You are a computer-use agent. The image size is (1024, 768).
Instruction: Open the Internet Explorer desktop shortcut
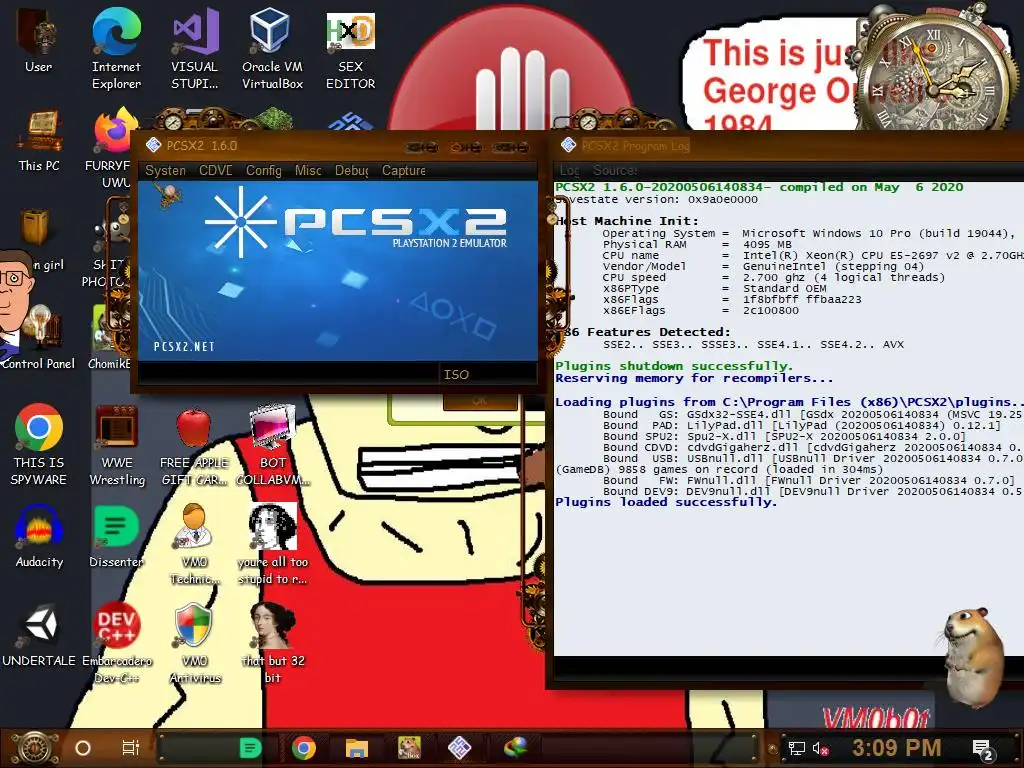pos(116,49)
